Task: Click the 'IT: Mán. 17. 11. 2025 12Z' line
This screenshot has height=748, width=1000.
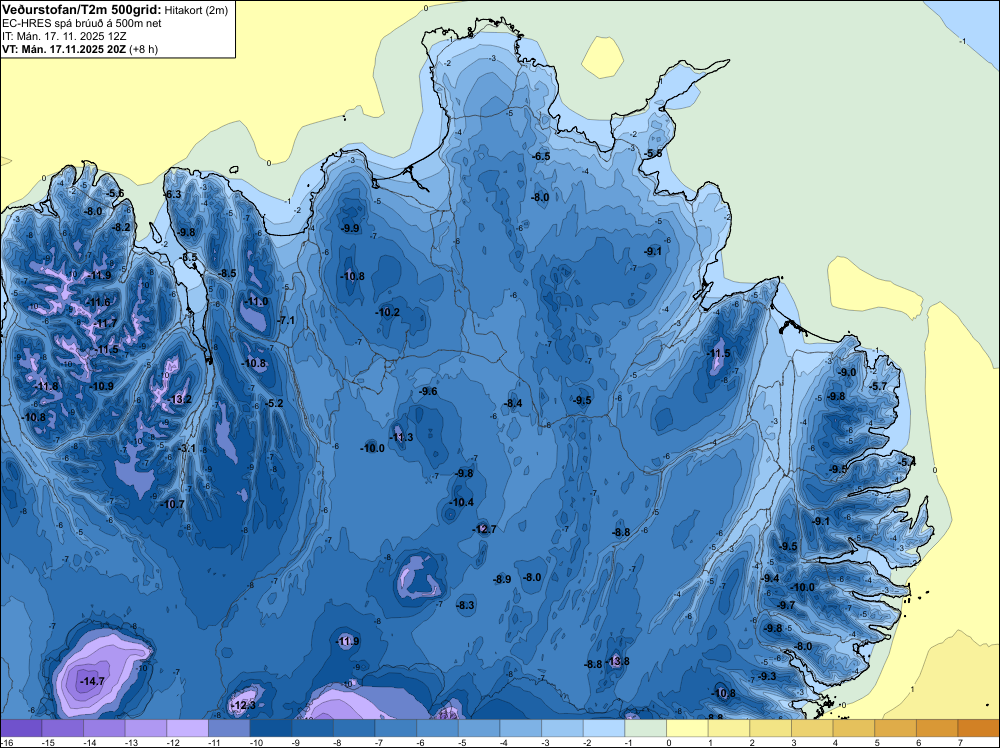Action: [64, 36]
